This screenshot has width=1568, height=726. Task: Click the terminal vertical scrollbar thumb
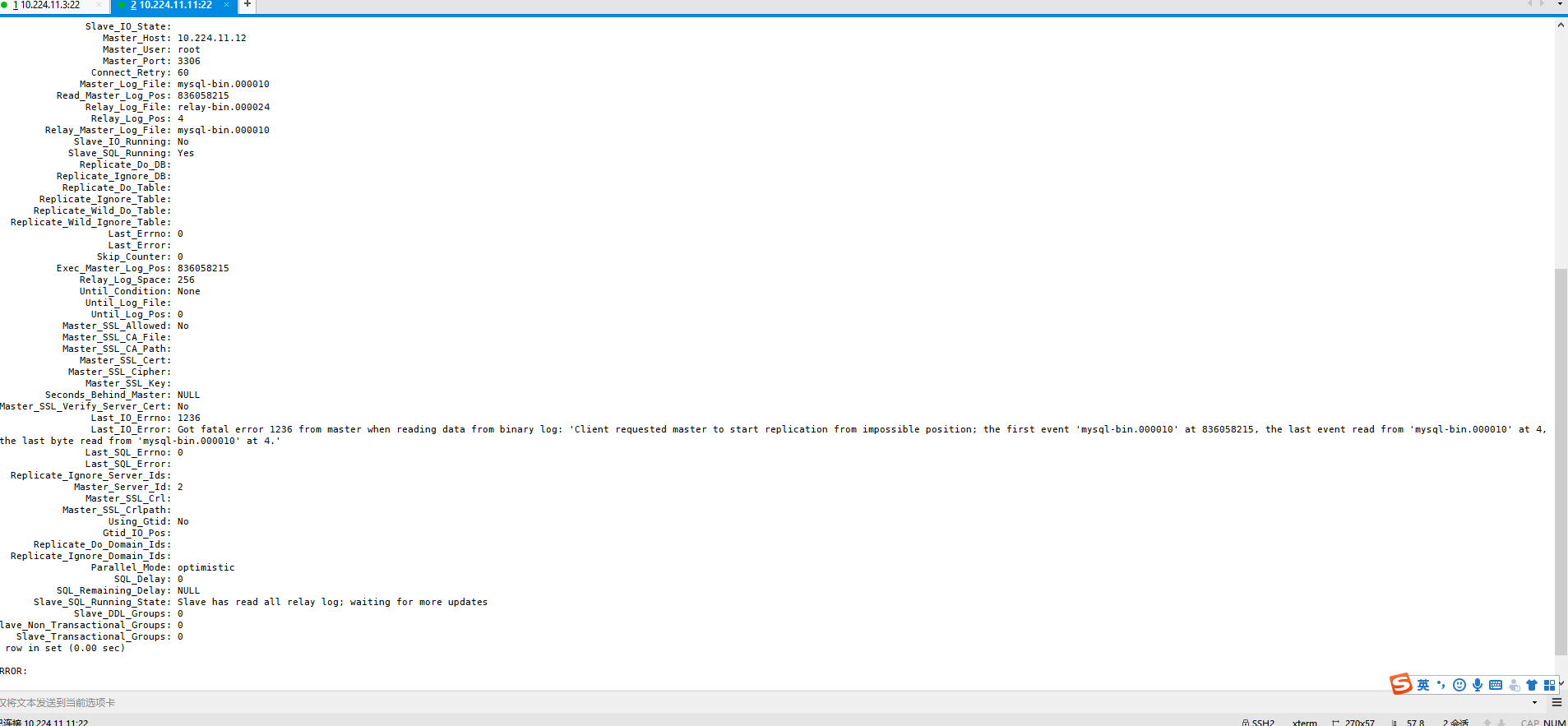click(1561, 460)
